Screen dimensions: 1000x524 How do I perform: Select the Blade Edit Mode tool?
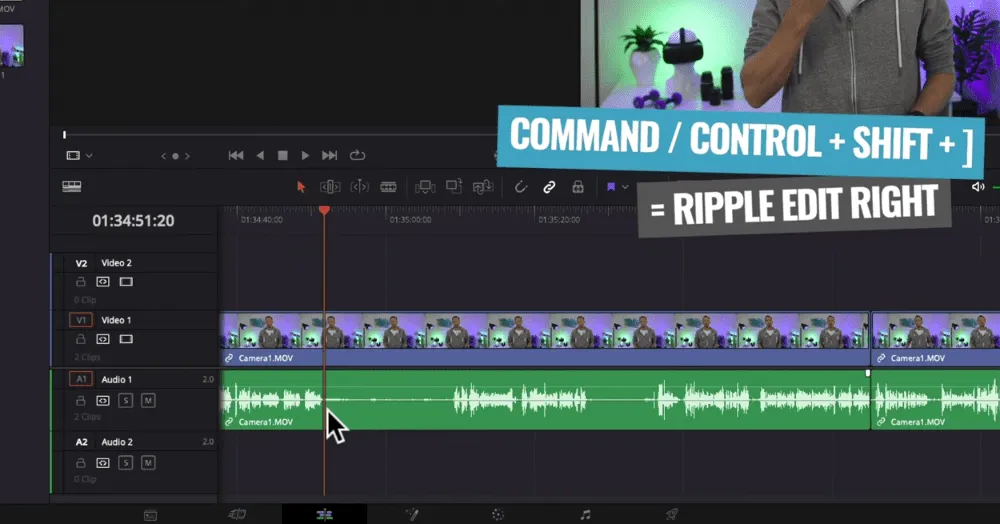click(x=388, y=187)
